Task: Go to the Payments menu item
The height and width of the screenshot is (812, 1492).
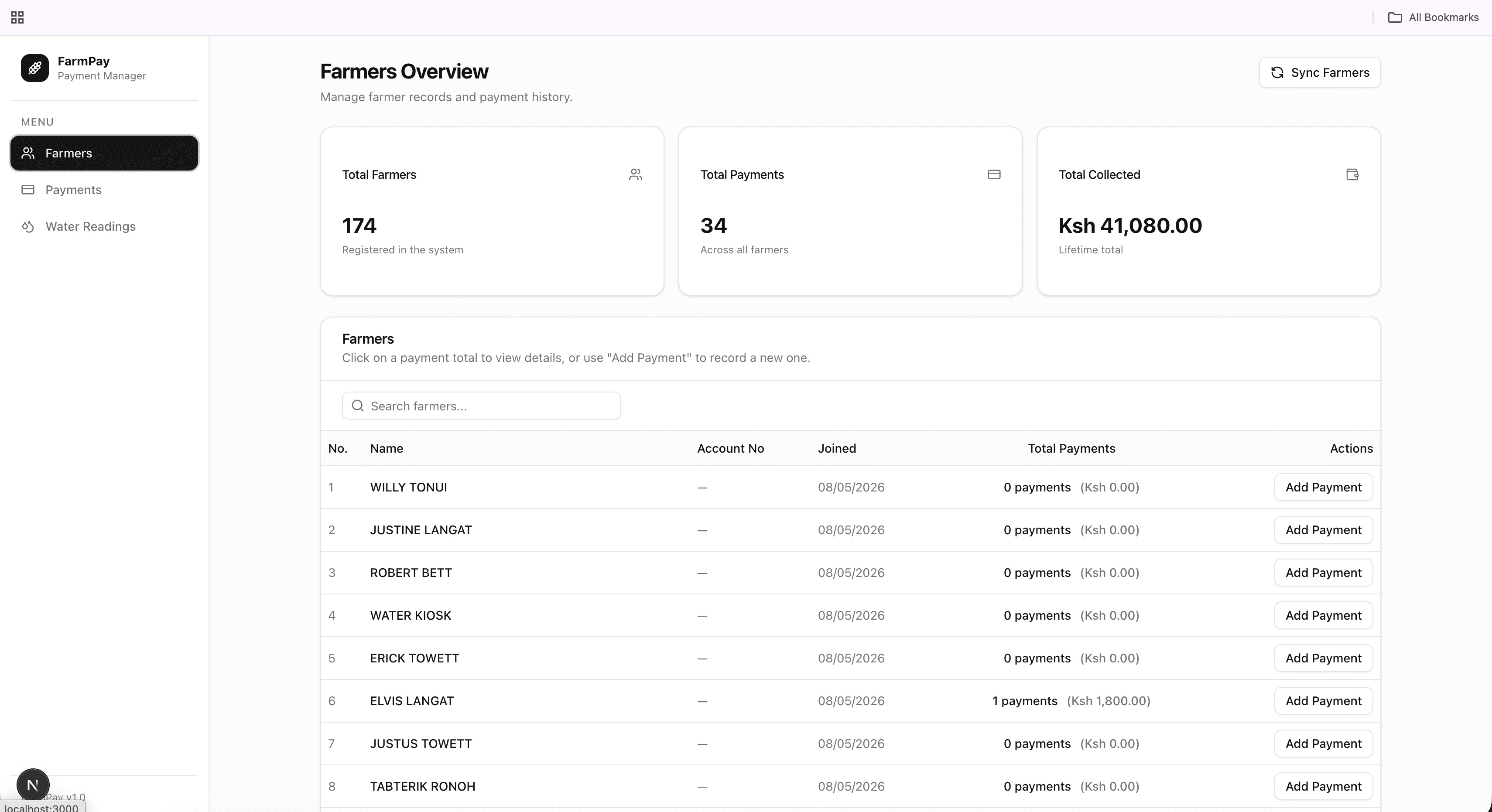Action: point(104,189)
